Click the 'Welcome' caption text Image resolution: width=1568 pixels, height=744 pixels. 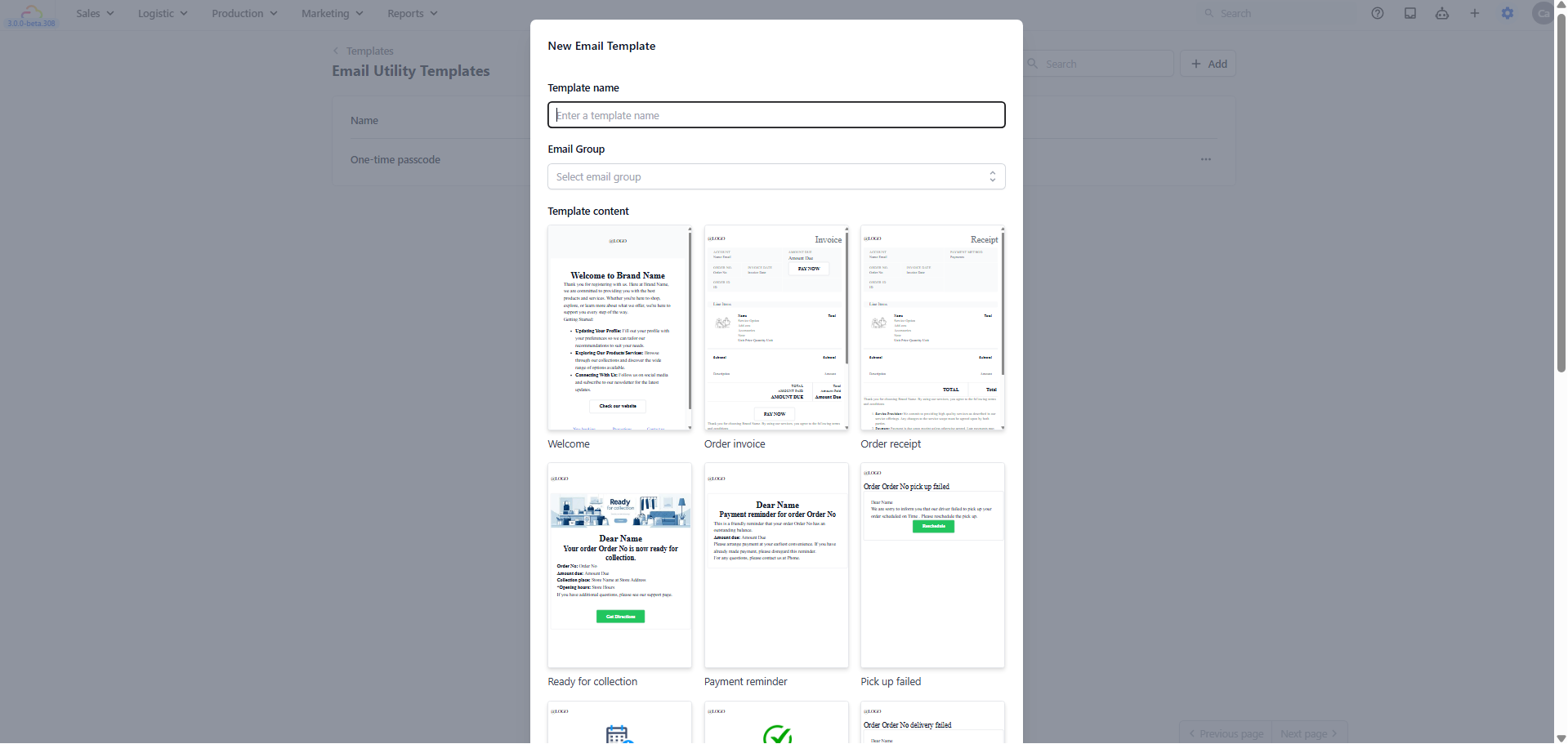[x=569, y=444]
